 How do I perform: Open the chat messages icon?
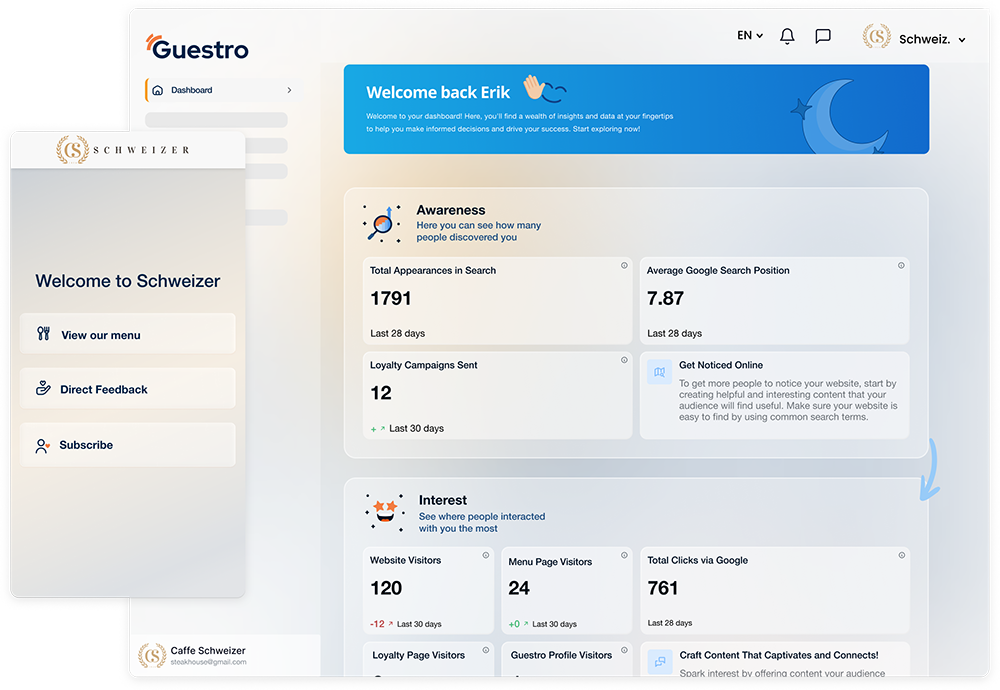click(823, 36)
